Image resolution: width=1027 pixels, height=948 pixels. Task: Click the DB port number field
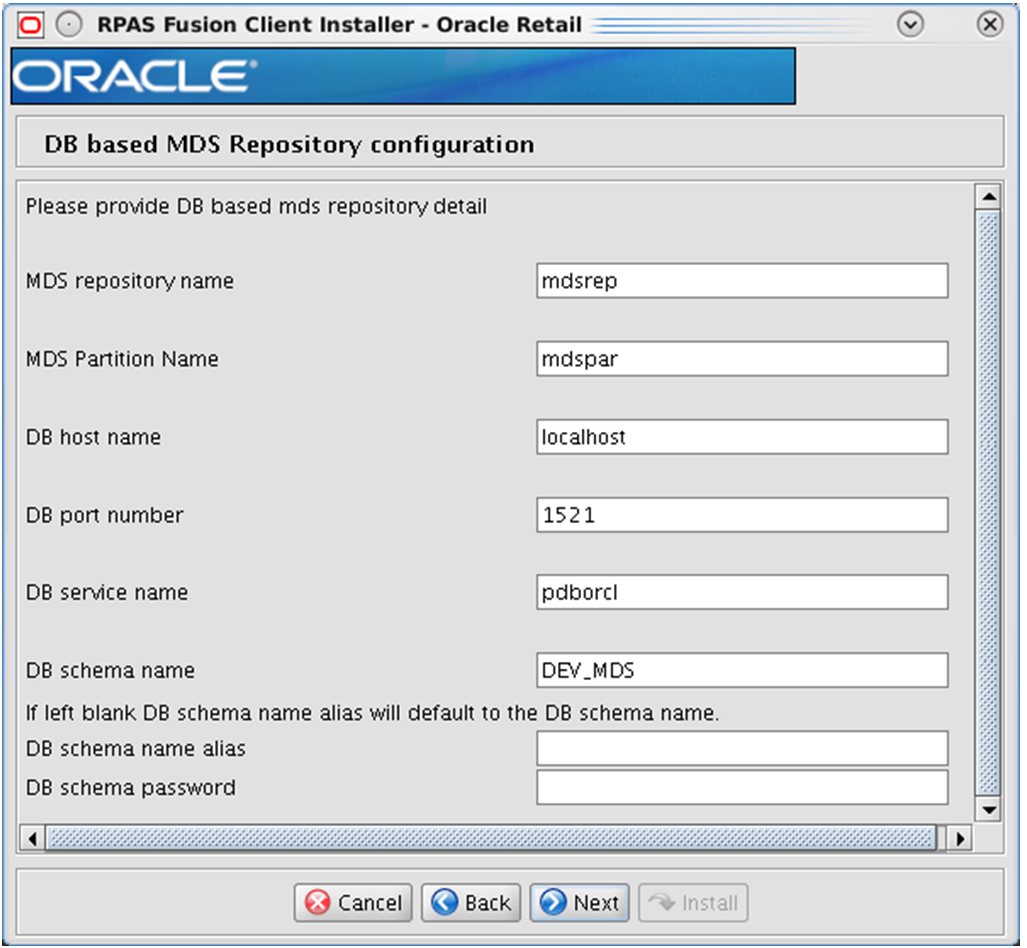pos(742,515)
